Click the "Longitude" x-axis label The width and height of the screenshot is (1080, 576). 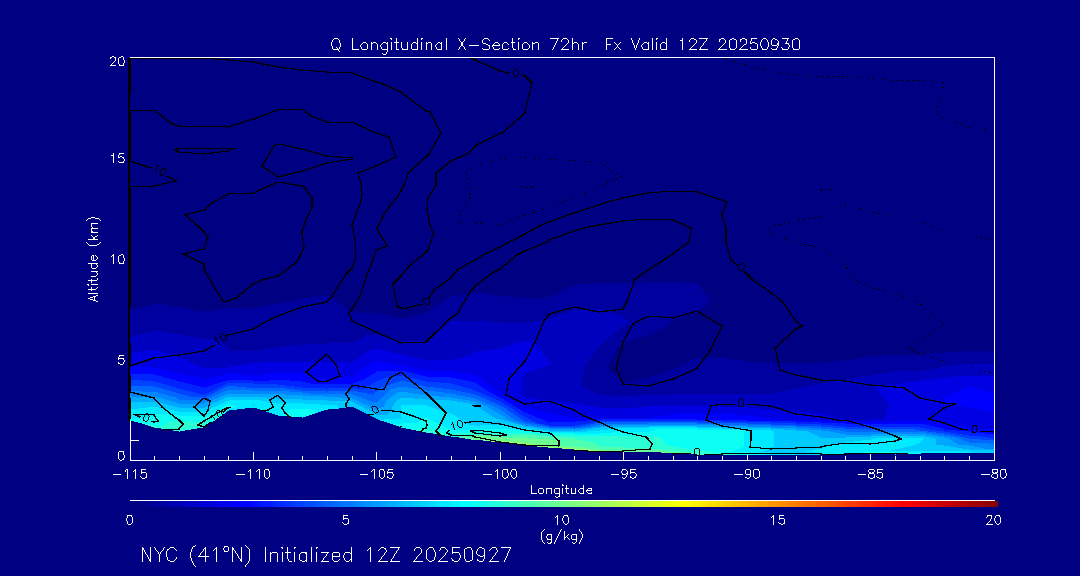click(561, 490)
